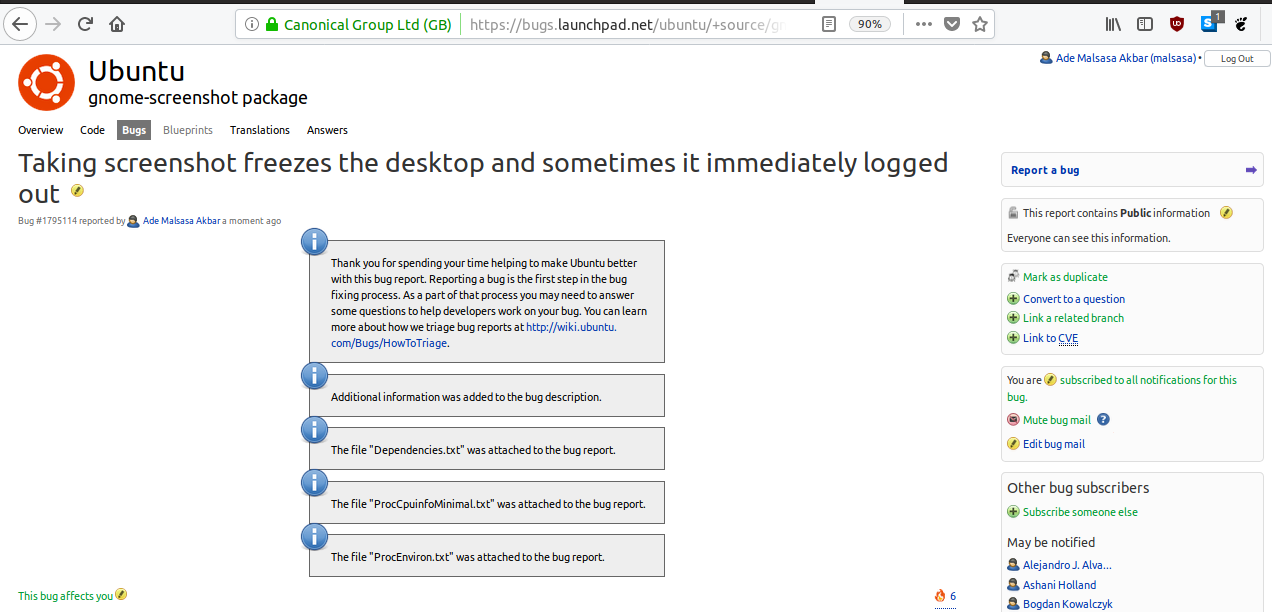Select the Bugs tab

click(x=134, y=130)
